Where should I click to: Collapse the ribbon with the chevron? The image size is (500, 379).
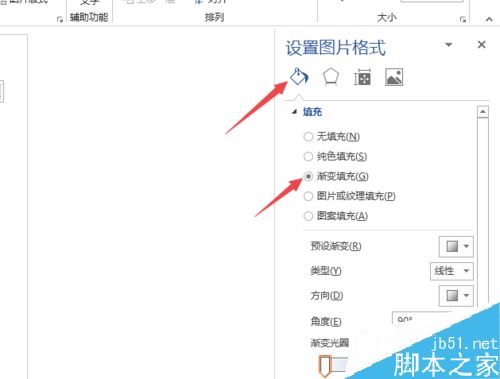(x=489, y=19)
